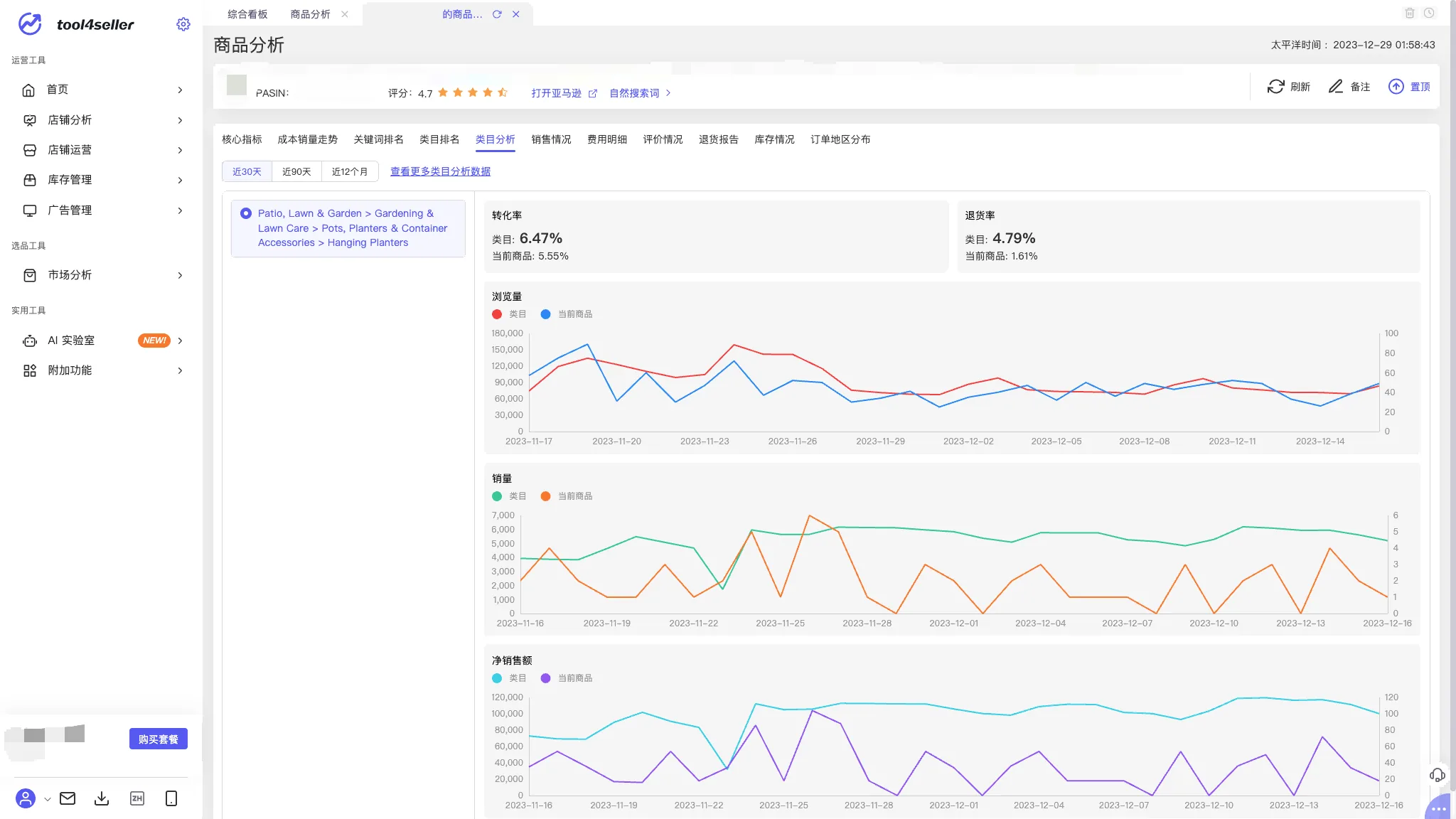Toggle 当前商品 legend in 浏览量 chart
The height and width of the screenshot is (819, 1456).
567,314
